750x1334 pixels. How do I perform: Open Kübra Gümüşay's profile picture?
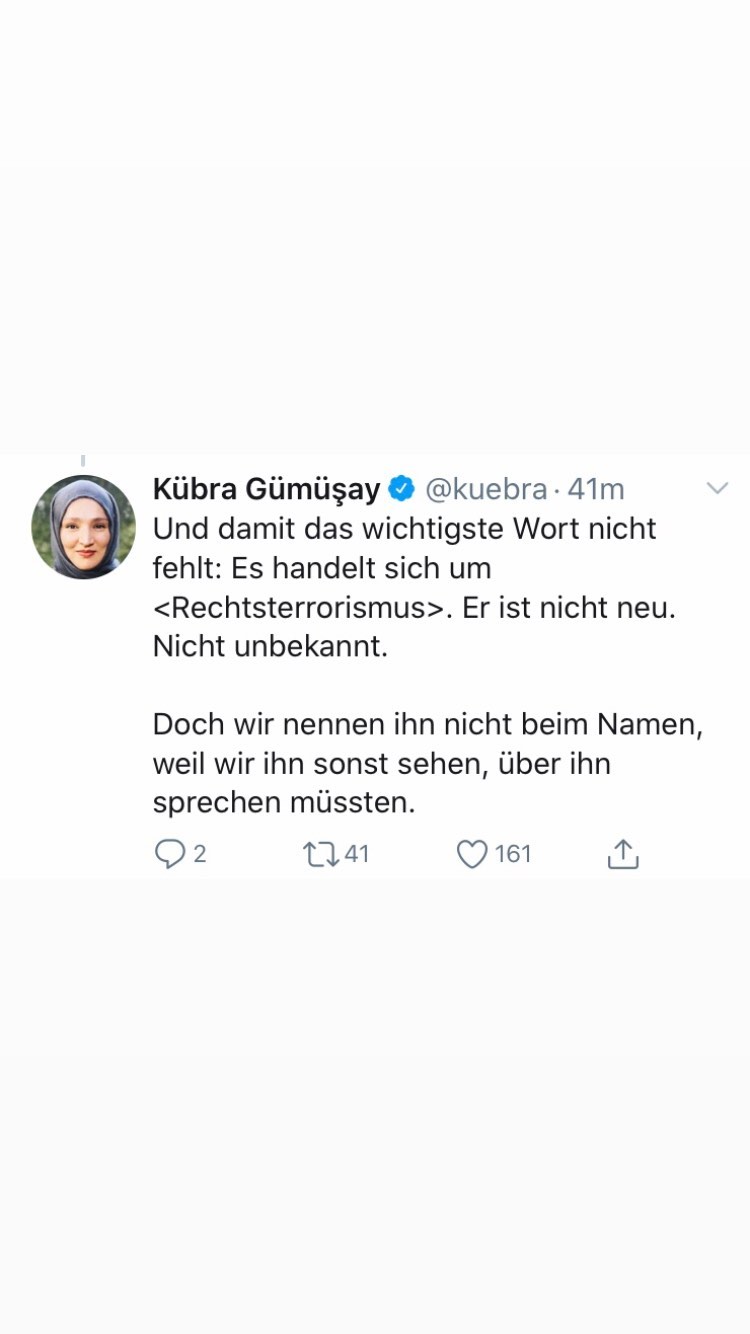coord(84,527)
